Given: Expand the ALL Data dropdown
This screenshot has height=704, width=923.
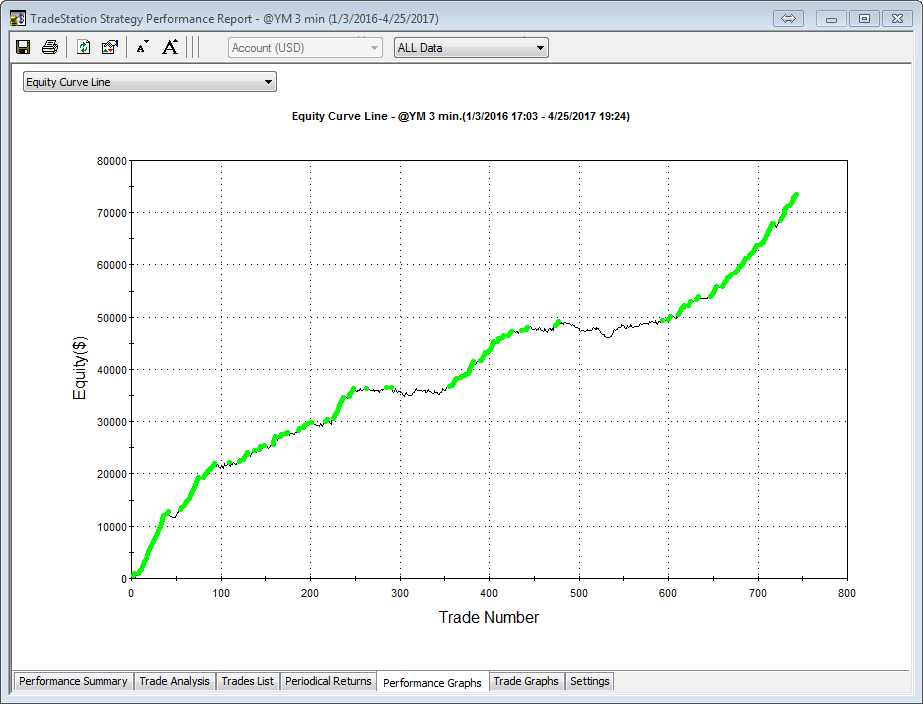Looking at the screenshot, I should 471,47.
